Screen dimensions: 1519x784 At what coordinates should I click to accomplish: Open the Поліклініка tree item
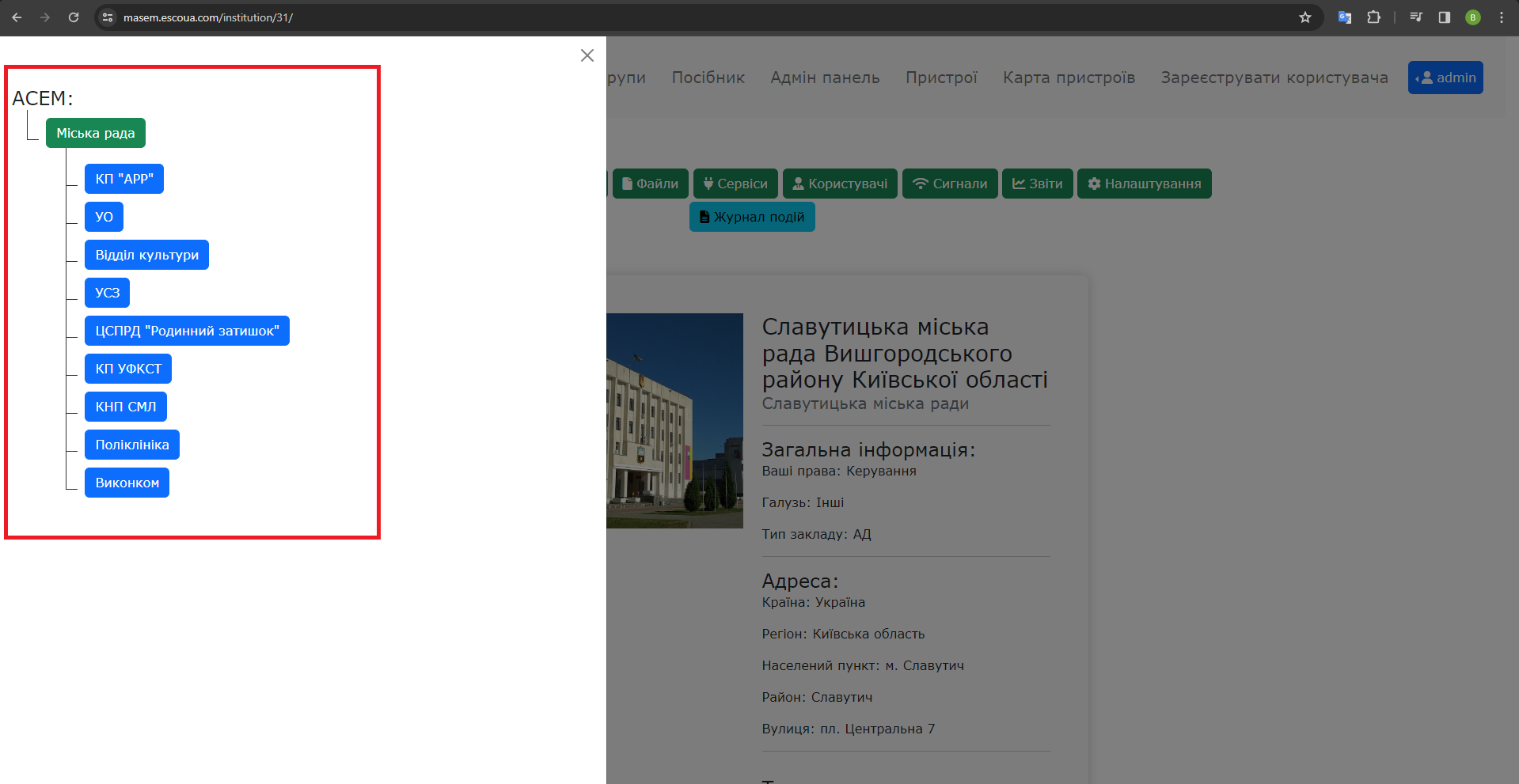point(132,445)
